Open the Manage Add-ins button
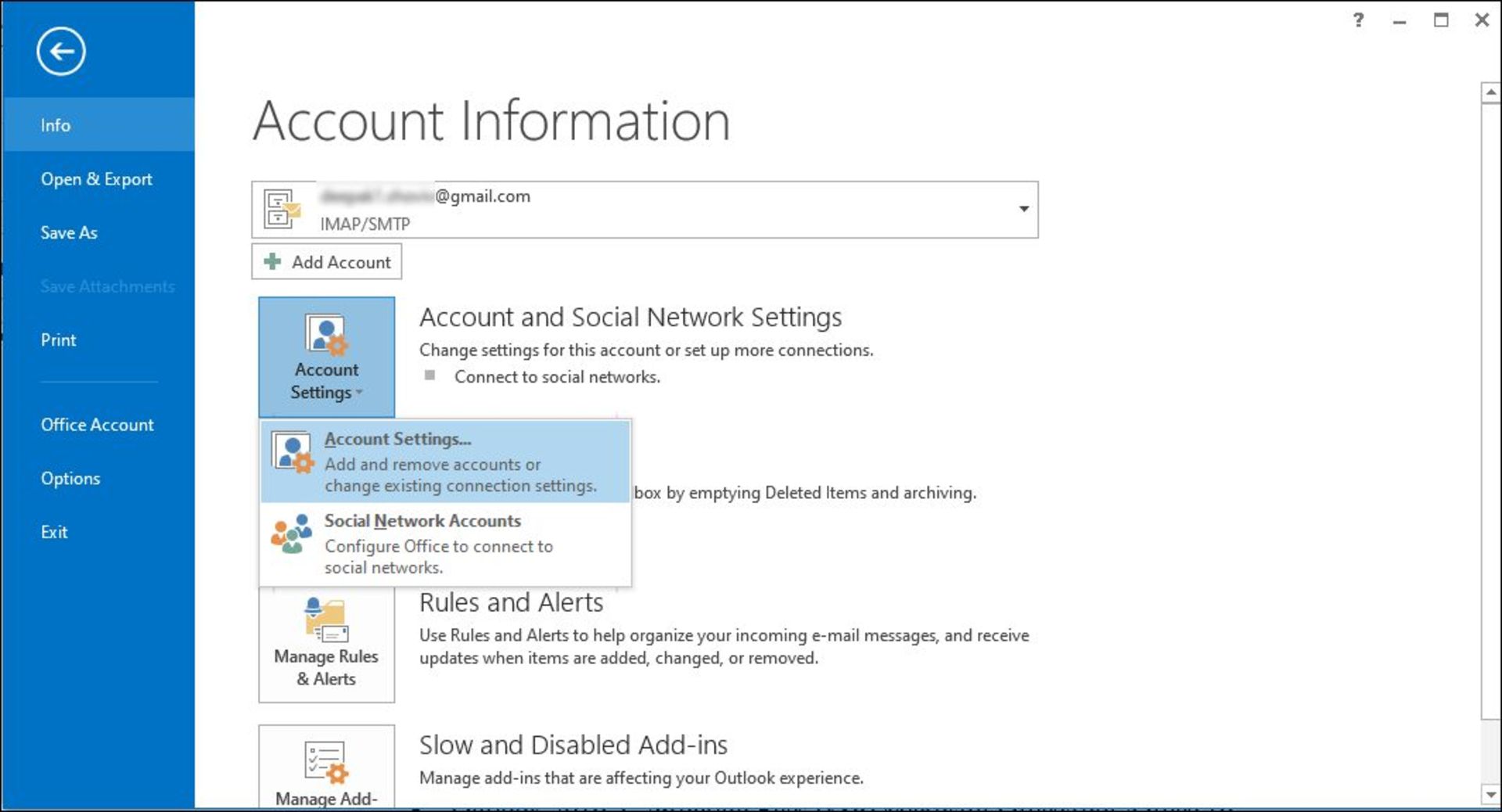The width and height of the screenshot is (1502, 812). pos(326,767)
